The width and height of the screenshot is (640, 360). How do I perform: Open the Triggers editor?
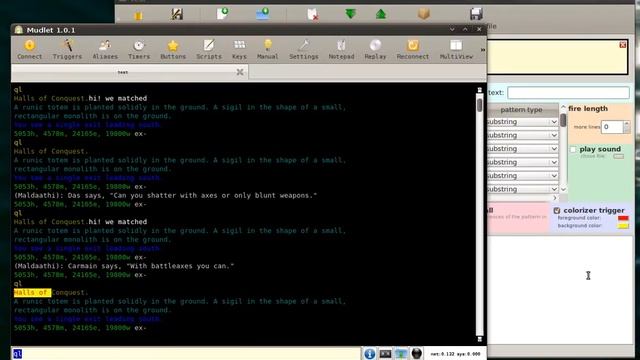(67, 49)
